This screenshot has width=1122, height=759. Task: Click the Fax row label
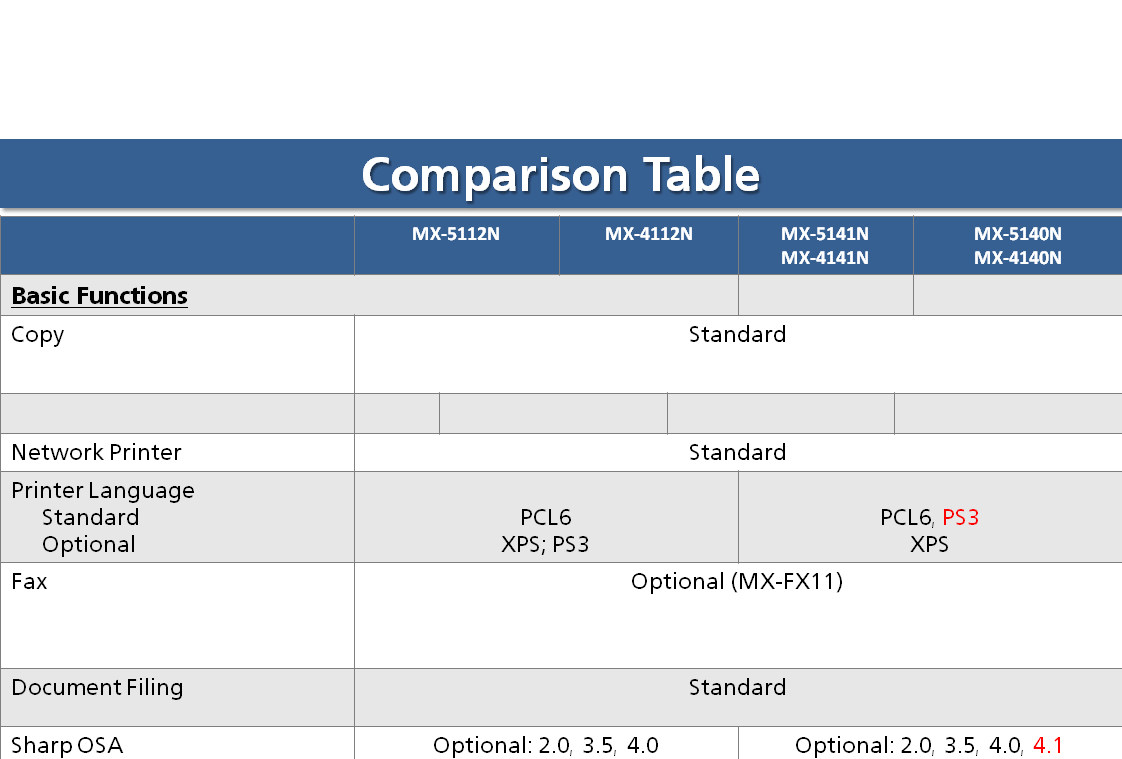(x=29, y=581)
